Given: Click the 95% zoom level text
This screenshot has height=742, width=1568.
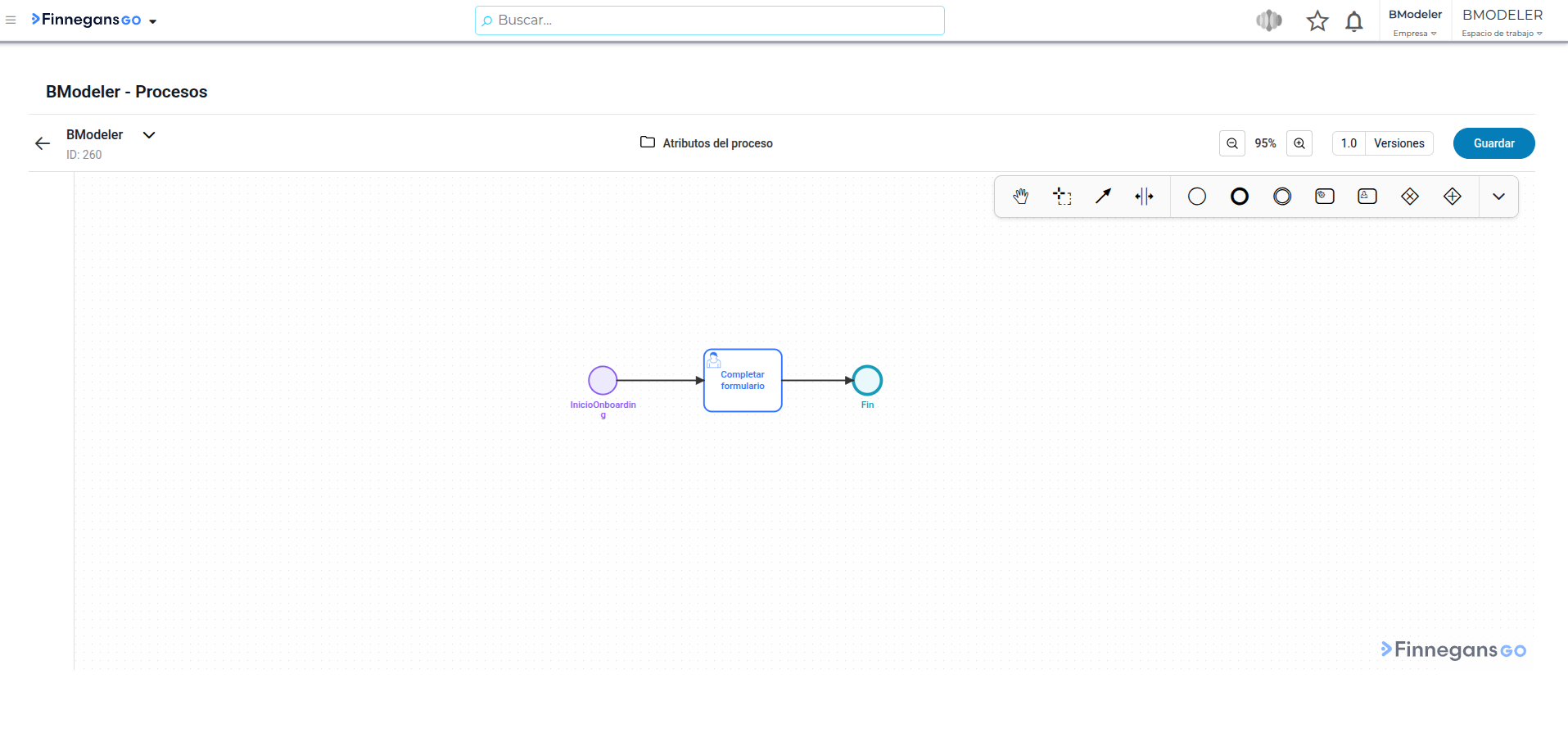Looking at the screenshot, I should 1265,143.
